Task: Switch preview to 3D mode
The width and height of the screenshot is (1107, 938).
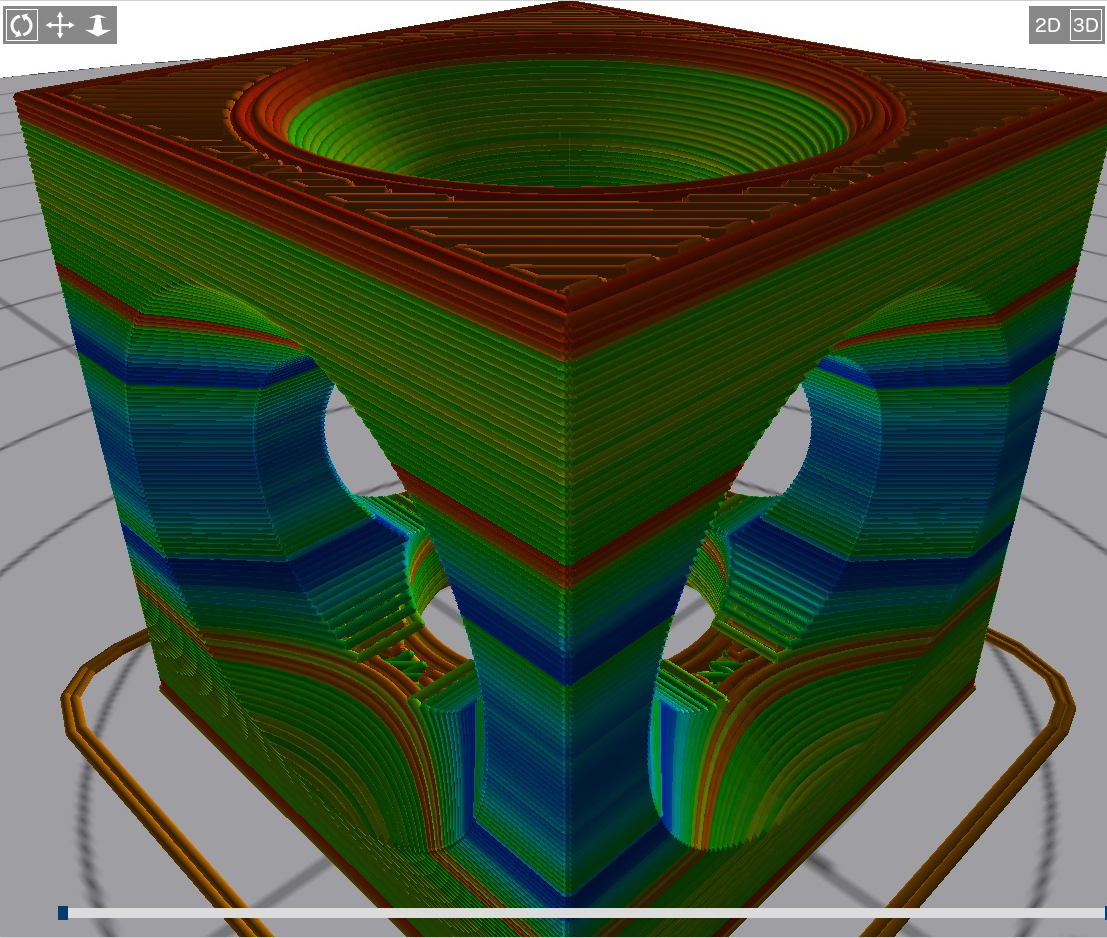Action: point(1084,26)
